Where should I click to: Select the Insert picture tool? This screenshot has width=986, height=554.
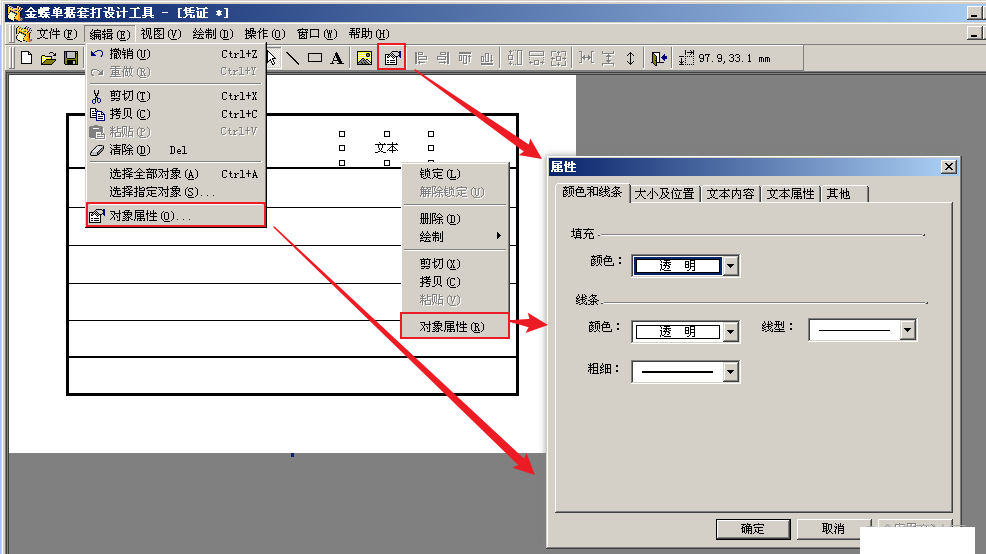coord(364,58)
